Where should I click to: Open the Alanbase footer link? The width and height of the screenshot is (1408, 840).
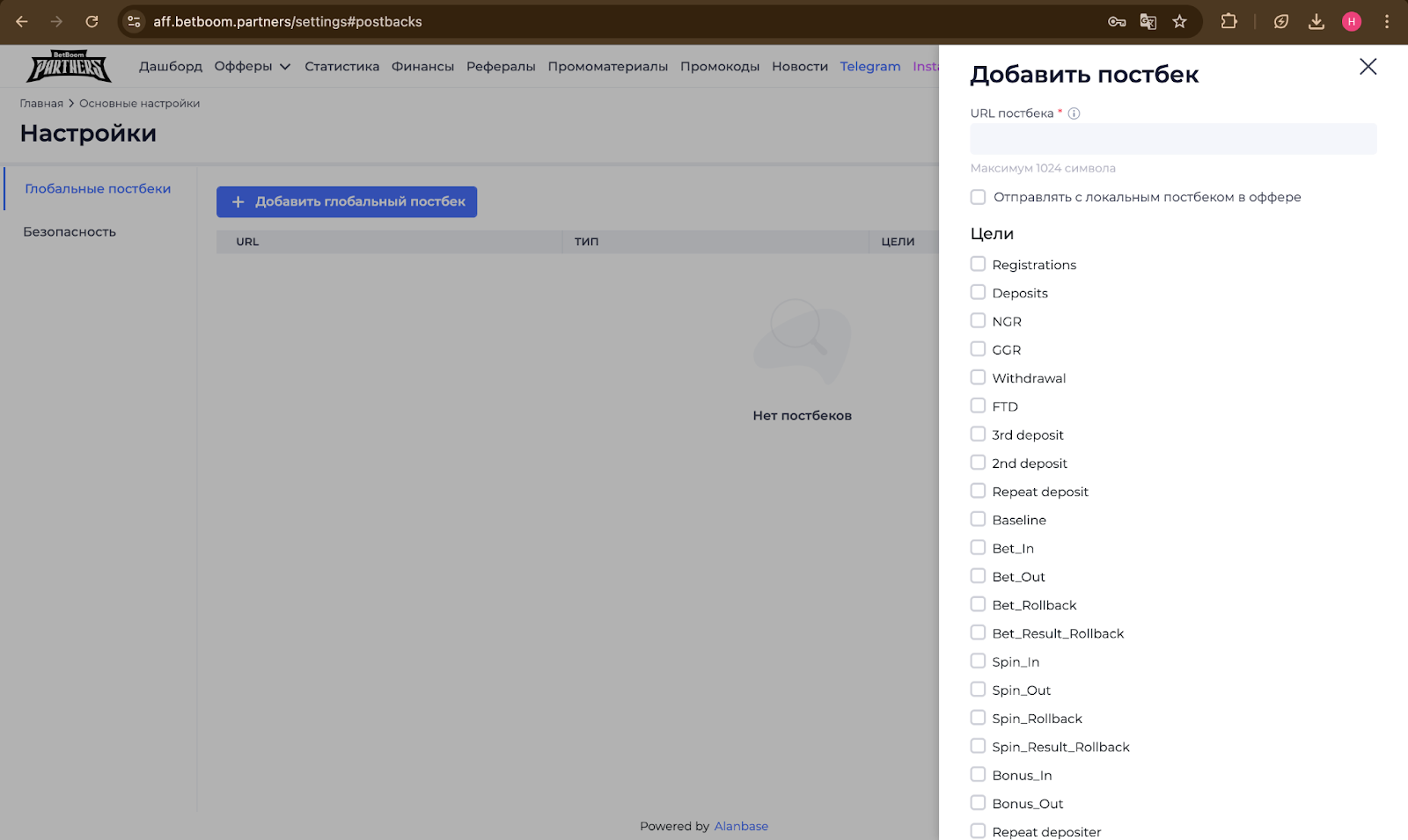(741, 827)
